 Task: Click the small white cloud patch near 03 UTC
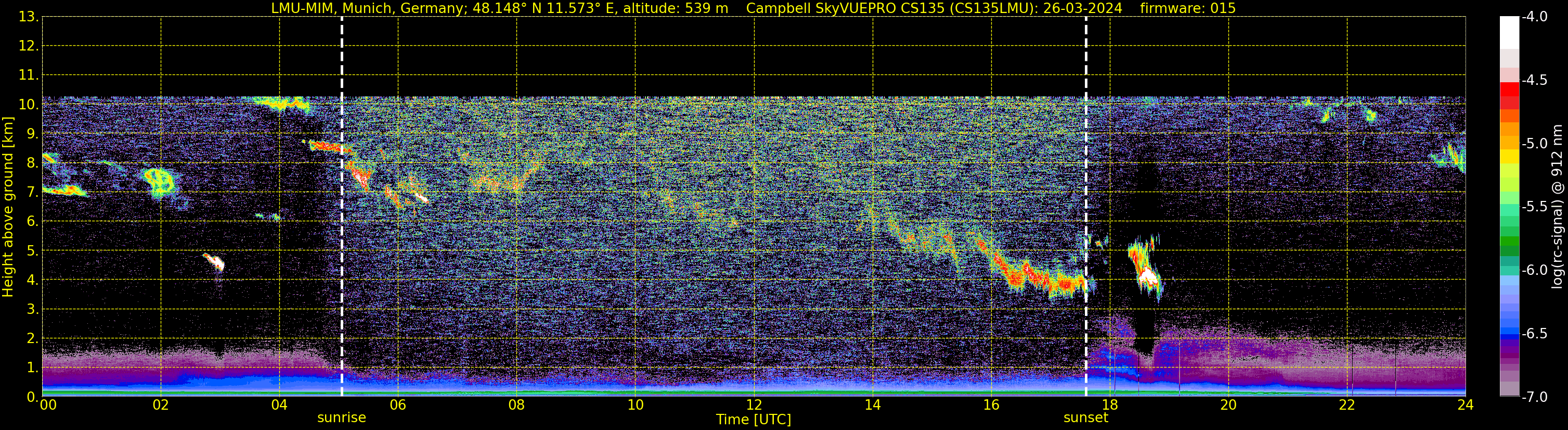(216, 262)
